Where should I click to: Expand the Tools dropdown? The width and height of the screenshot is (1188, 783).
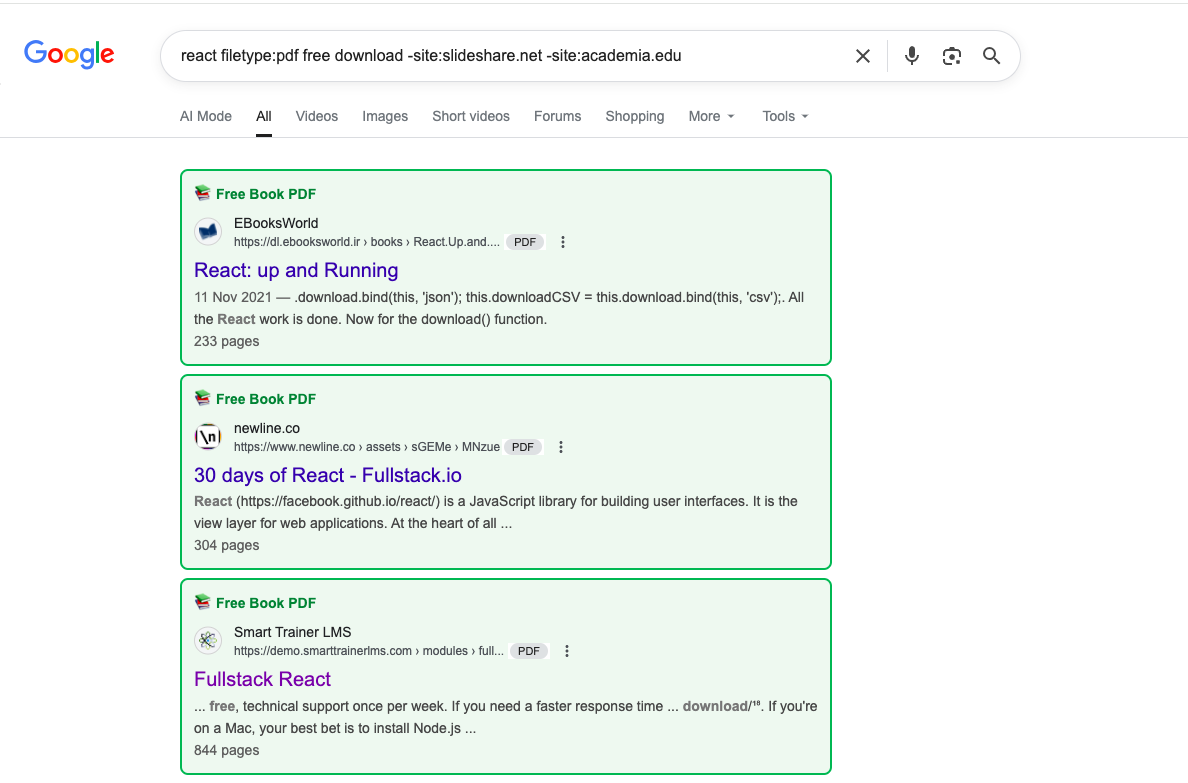(786, 116)
